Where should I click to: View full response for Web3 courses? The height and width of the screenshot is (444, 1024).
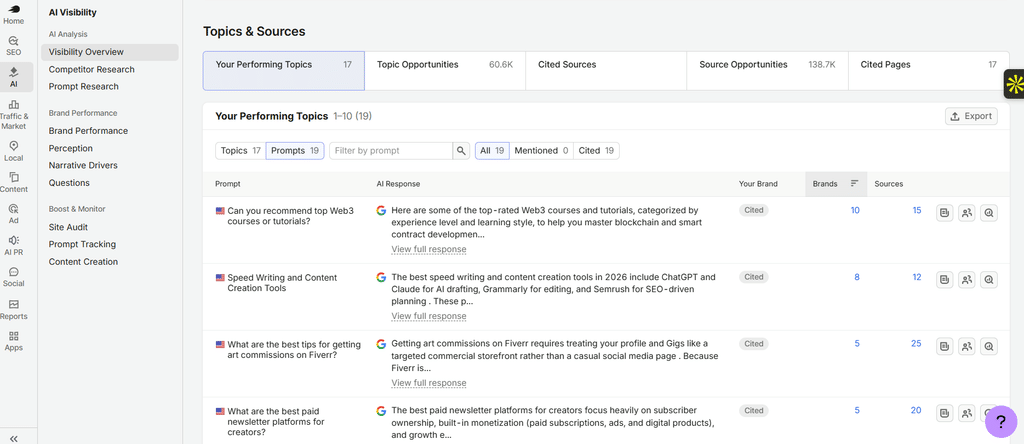[428, 249]
